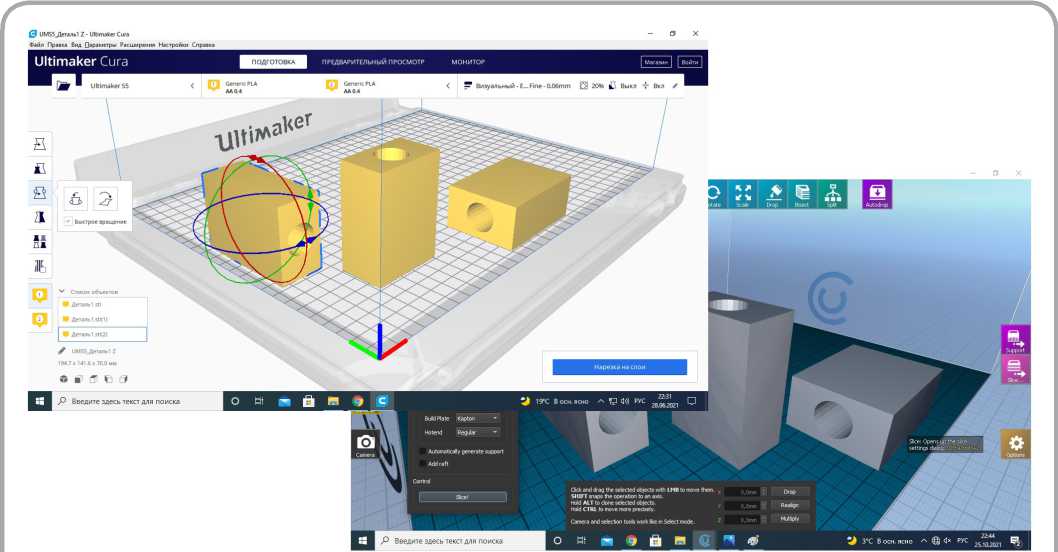The height and width of the screenshot is (552, 1058).
Task: Click the pencil icon to rename job
Action: point(62,351)
